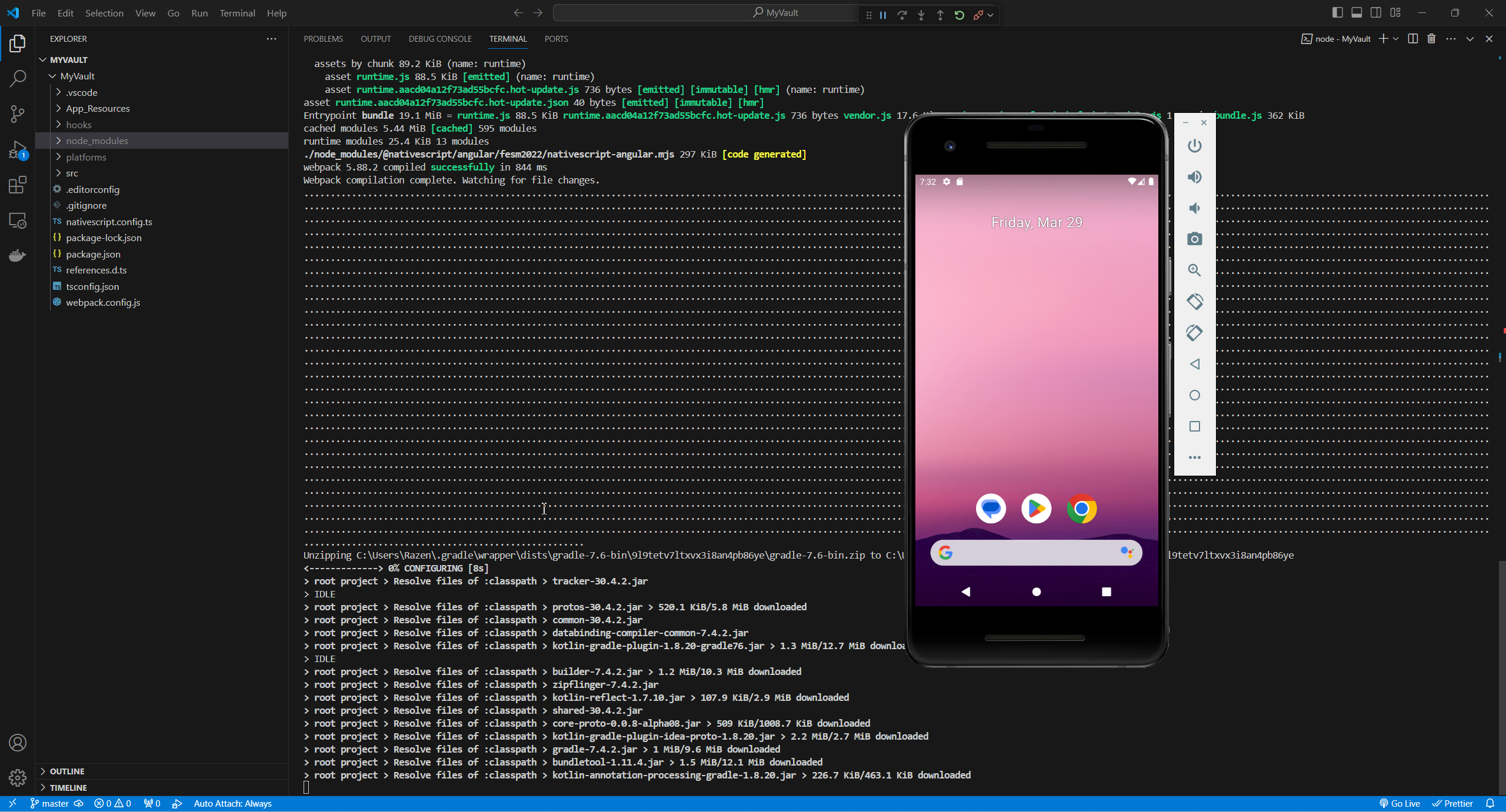The width and height of the screenshot is (1506, 812).
Task: Toggle the panel visibility layout button
Action: tap(1357, 13)
